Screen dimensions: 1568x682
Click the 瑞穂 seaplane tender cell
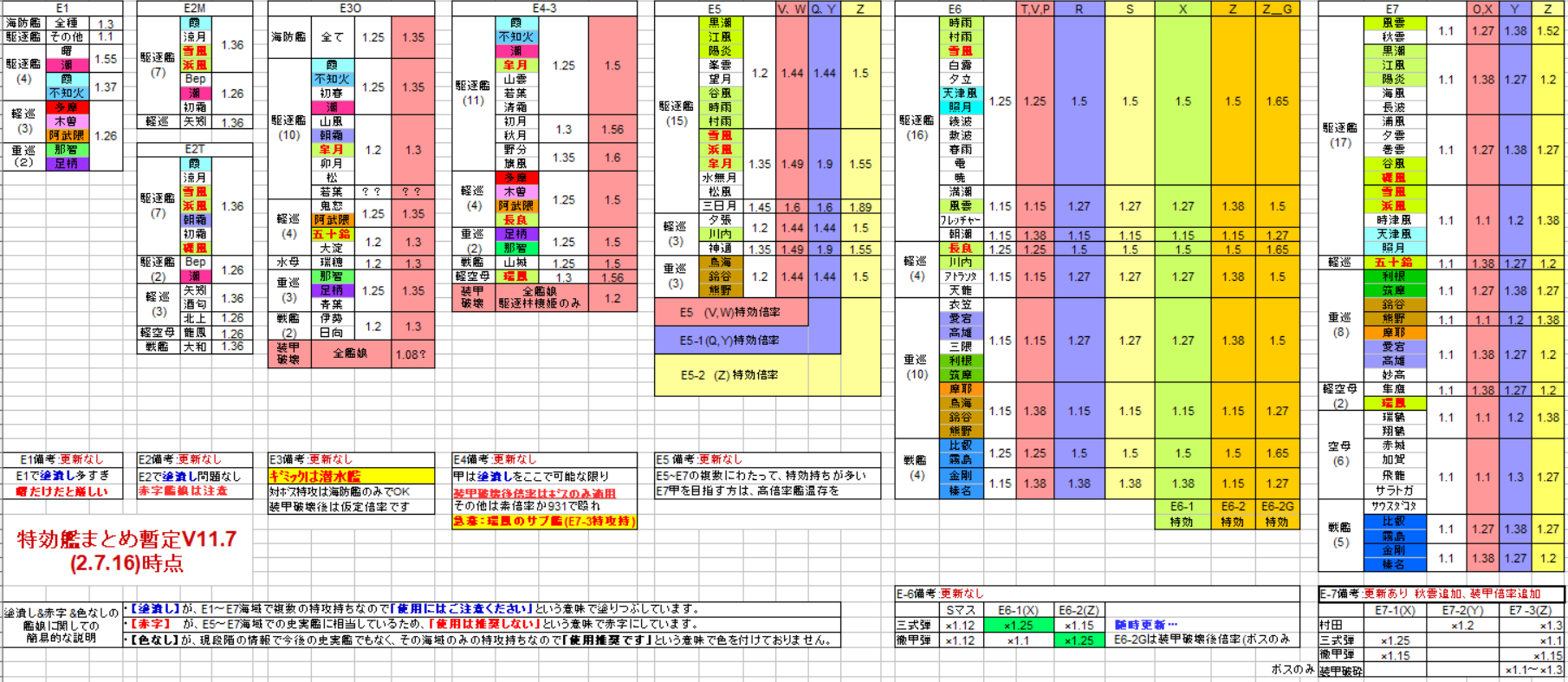[x=332, y=262]
